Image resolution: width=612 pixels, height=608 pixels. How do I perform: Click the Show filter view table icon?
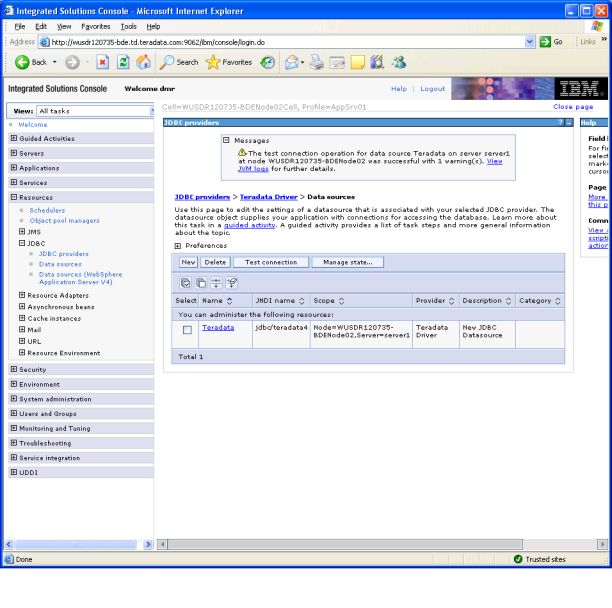coord(216,283)
